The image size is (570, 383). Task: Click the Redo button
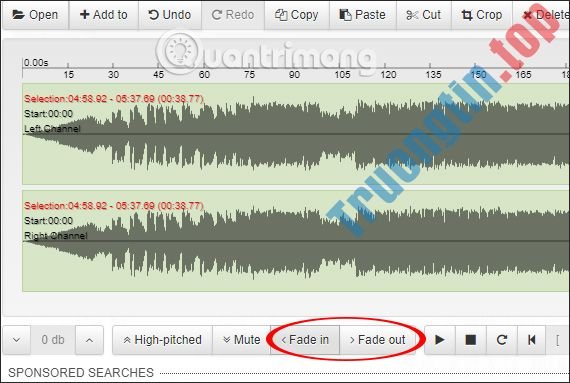(x=233, y=15)
